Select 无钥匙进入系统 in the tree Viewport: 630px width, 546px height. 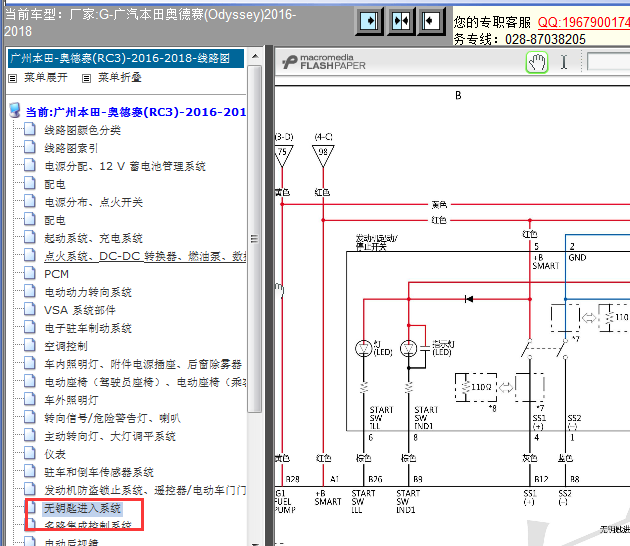82,508
